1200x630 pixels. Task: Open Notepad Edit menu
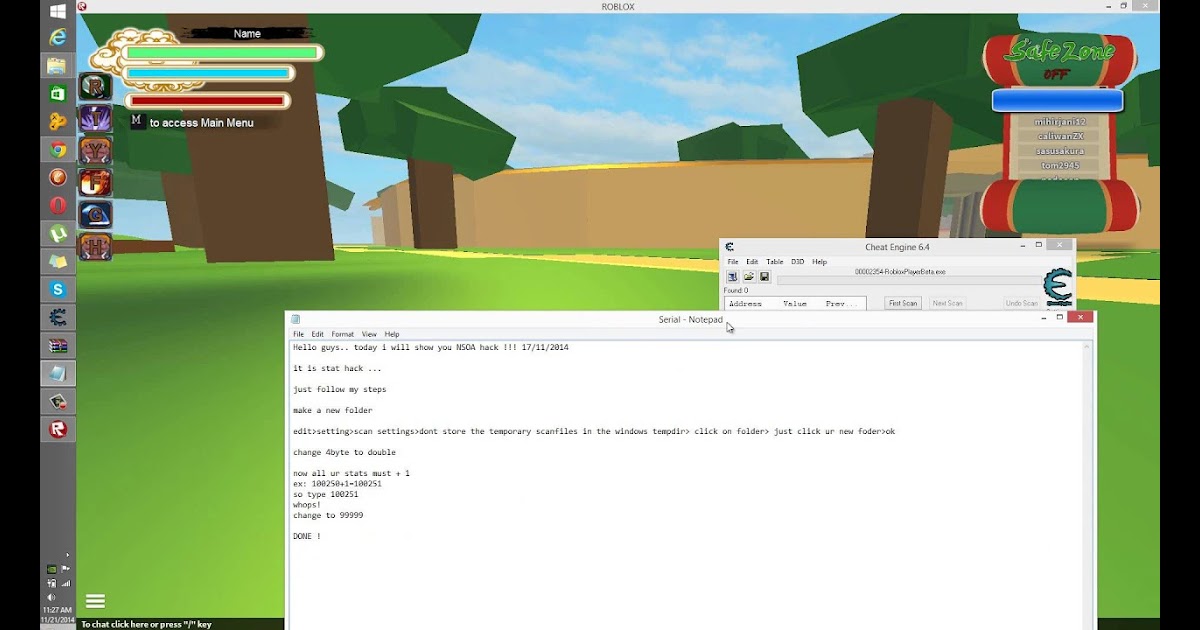pyautogui.click(x=317, y=334)
